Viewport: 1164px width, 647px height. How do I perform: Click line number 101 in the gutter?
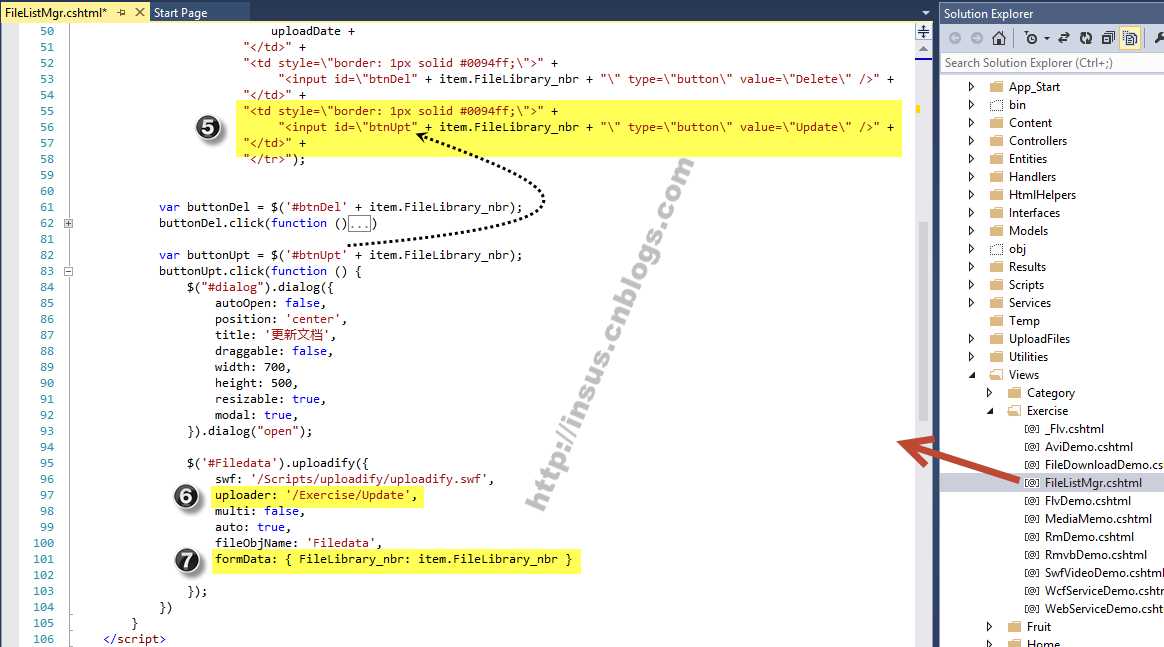click(44, 559)
